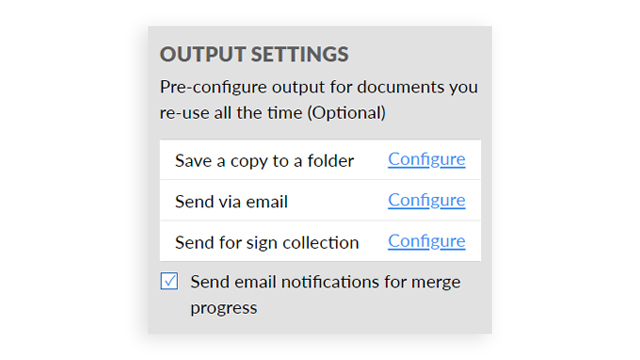Screen dimensions: 640x360
Task: Click the word 'OUTPUT' in the panel title
Action: coord(203,54)
